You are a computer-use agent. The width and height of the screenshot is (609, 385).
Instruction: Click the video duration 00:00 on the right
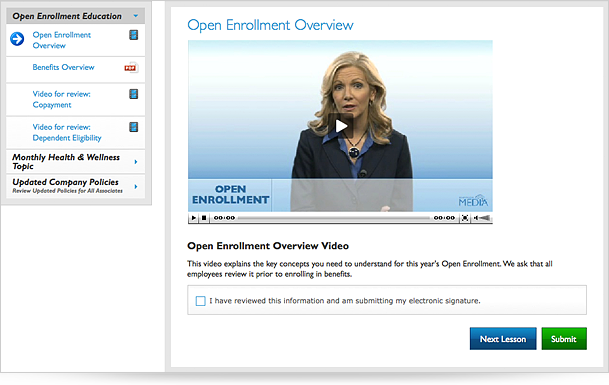tap(444, 218)
